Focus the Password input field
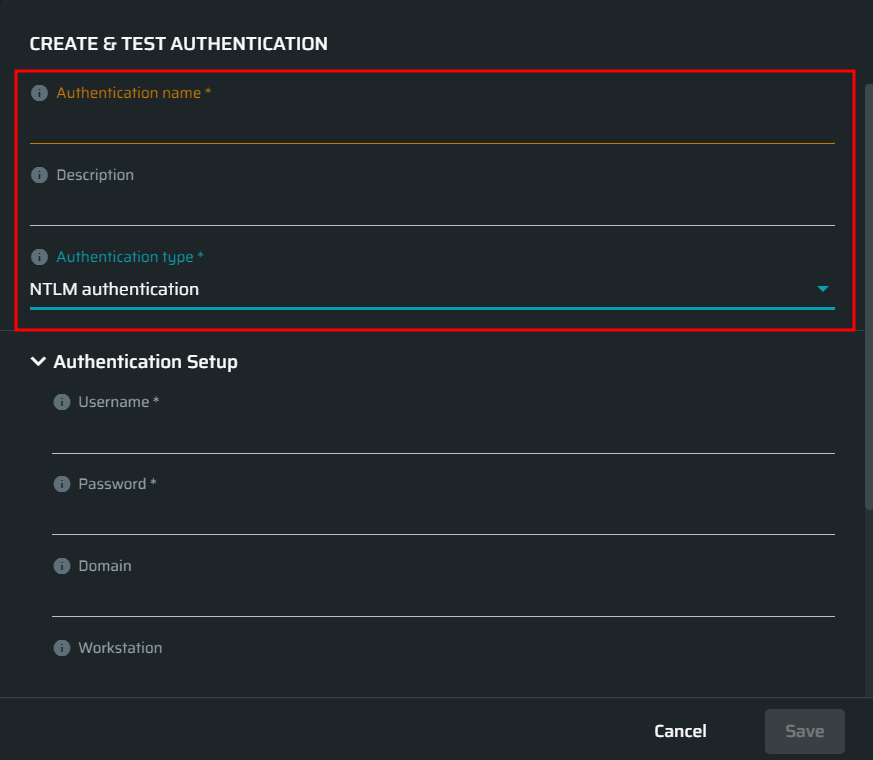873x760 pixels. tap(443, 517)
